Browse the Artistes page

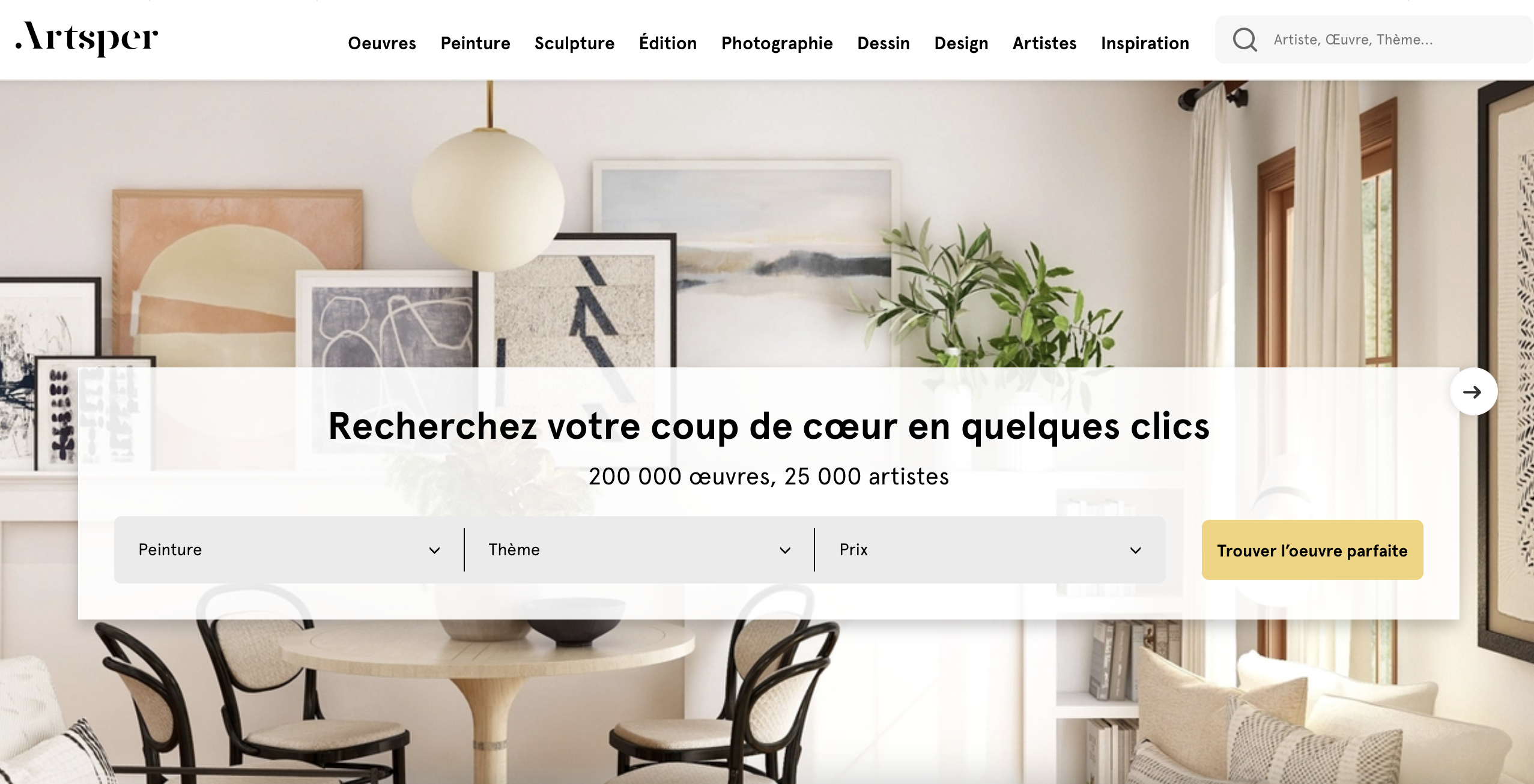[1044, 43]
